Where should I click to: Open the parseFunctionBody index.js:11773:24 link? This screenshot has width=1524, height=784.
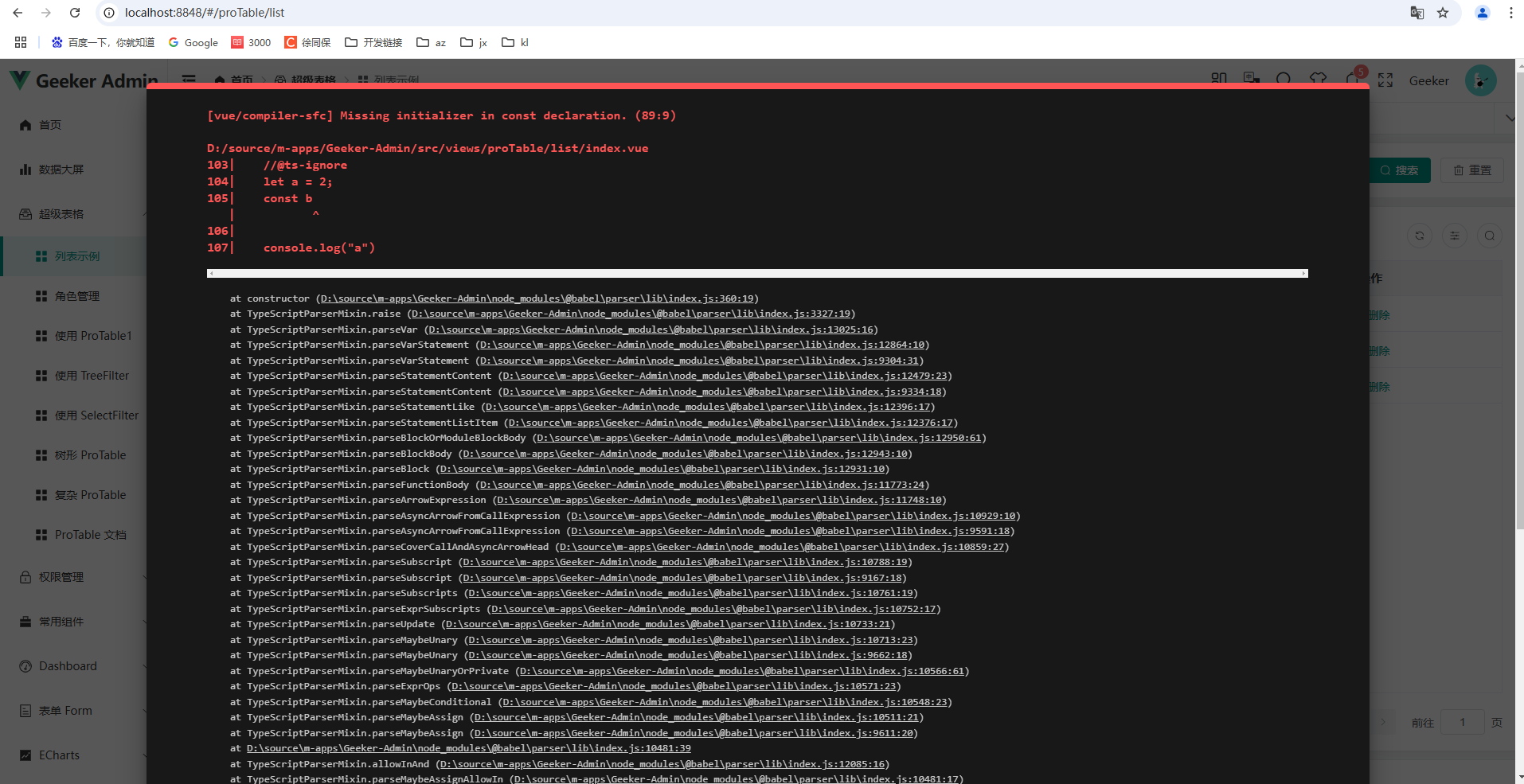[x=702, y=485]
